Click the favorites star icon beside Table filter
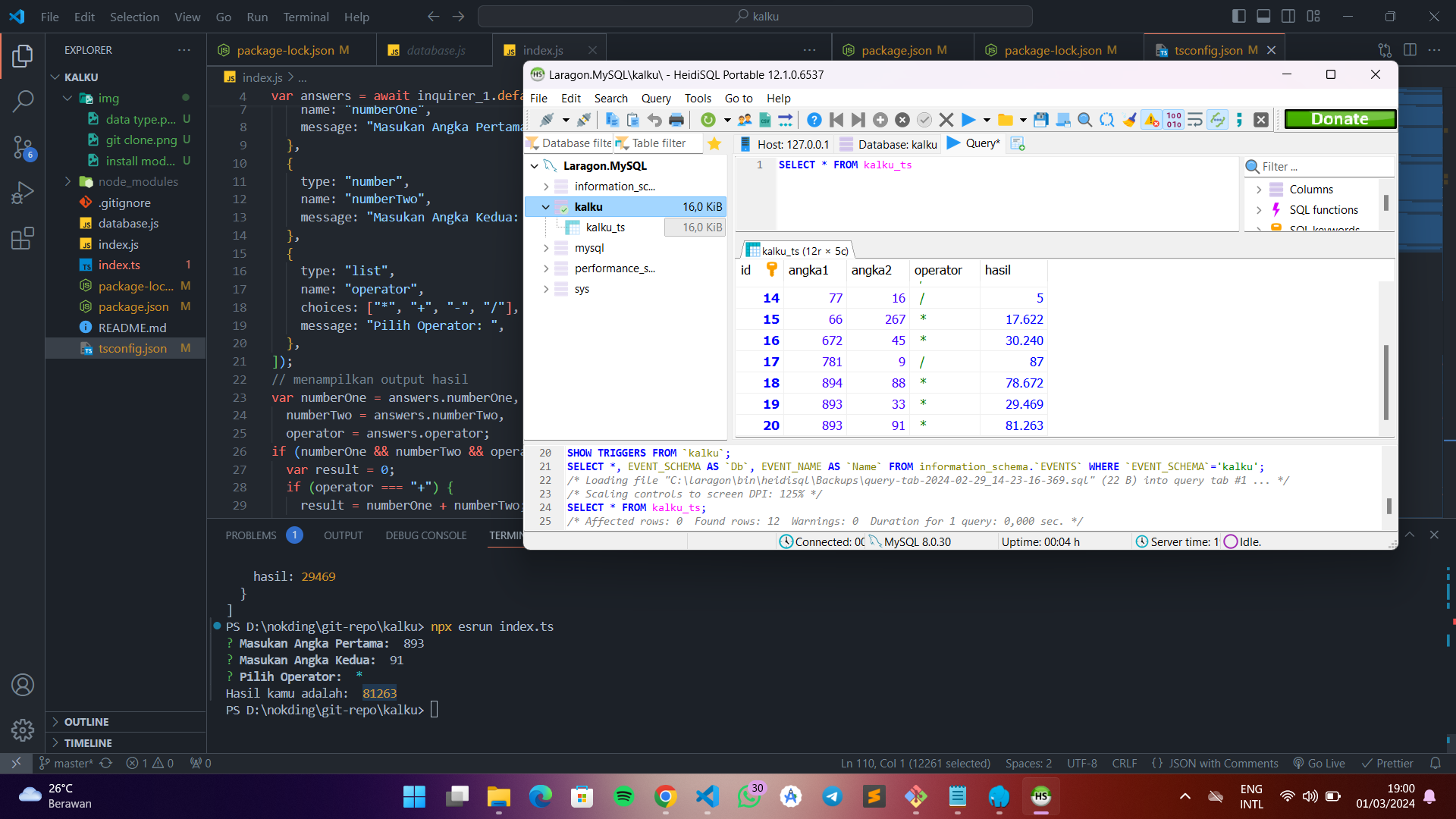Screen dimensions: 1456x819 [x=714, y=143]
